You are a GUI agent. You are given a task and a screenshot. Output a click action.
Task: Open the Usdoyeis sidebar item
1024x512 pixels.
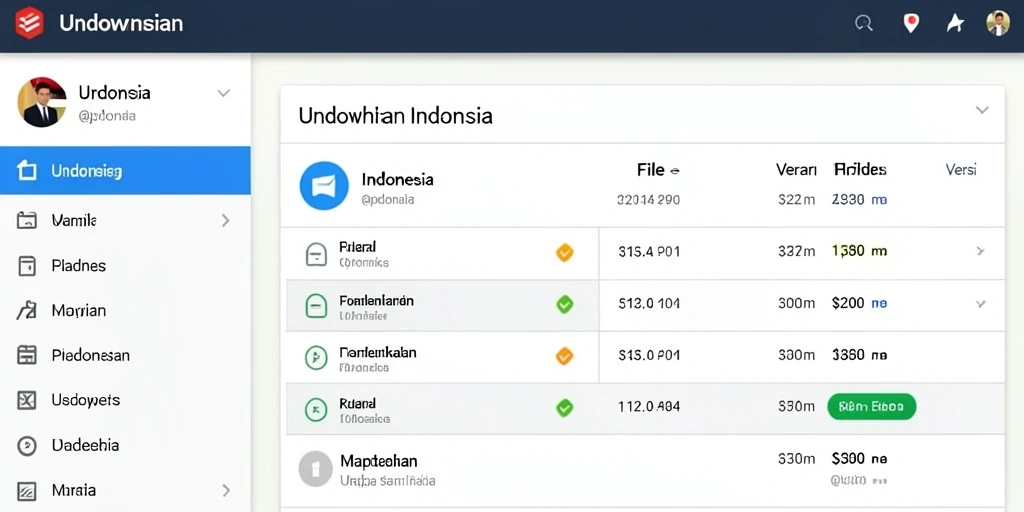[125, 400]
